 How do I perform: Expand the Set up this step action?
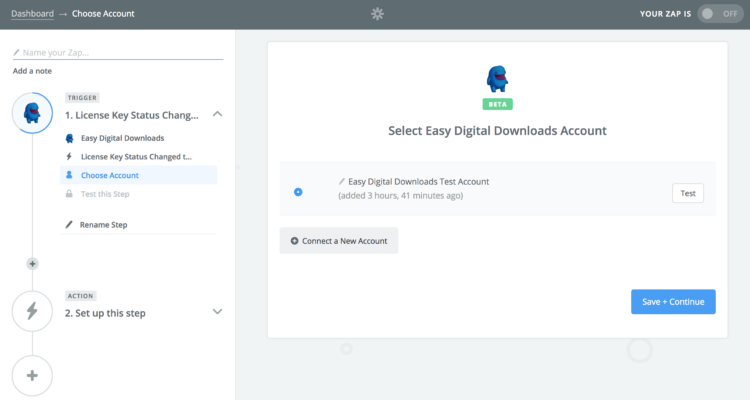[217, 311]
